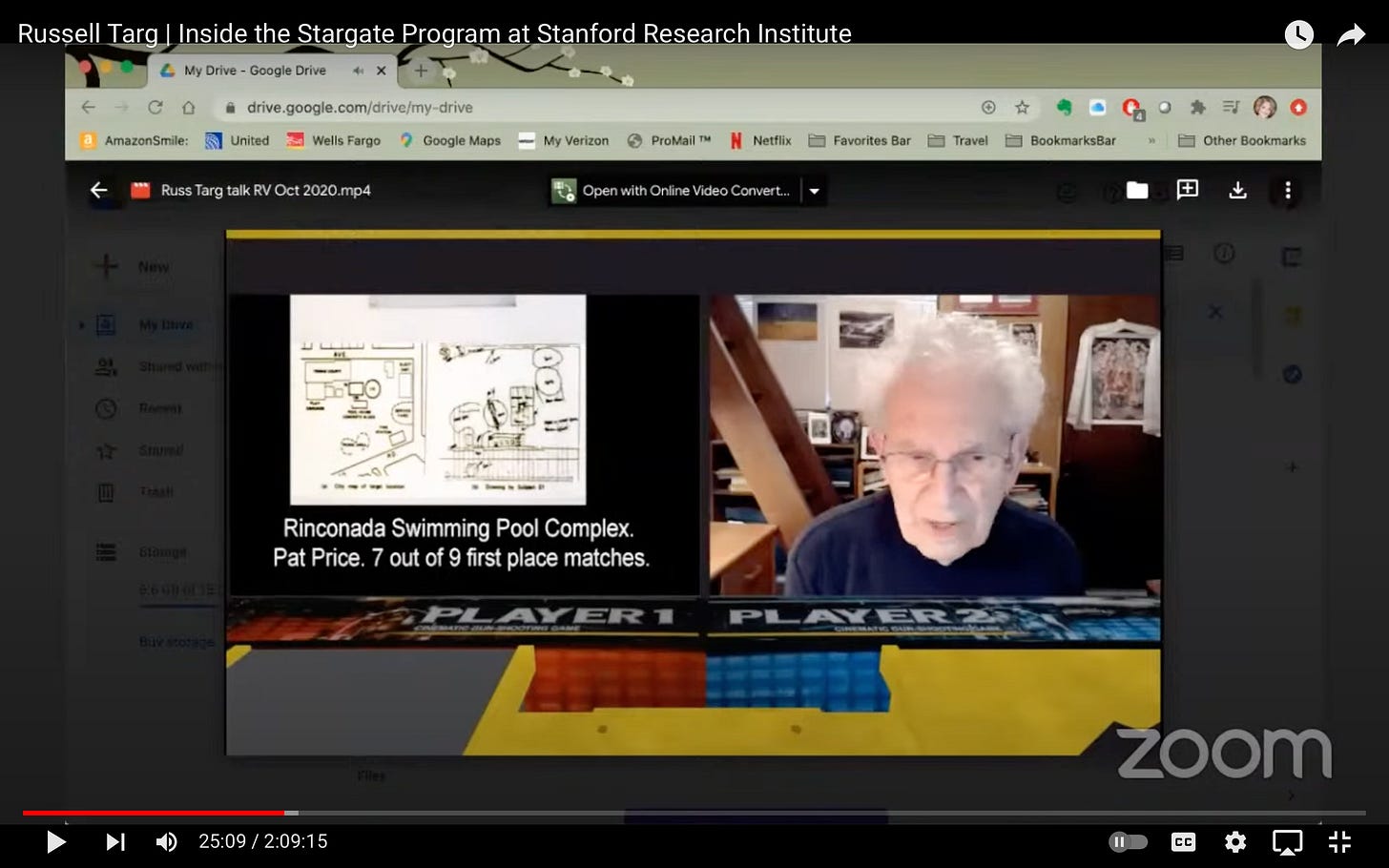
Task: Expand Favorites Bar bookmark folder
Action: tap(860, 140)
